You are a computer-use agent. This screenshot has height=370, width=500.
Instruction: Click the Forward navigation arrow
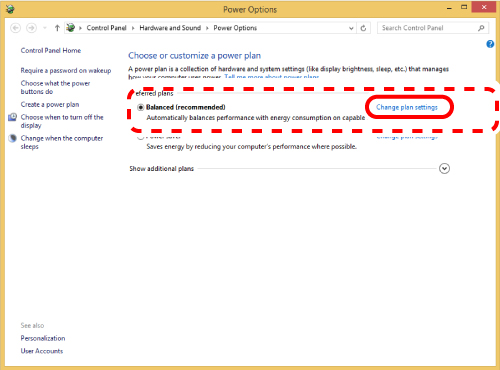31,28
